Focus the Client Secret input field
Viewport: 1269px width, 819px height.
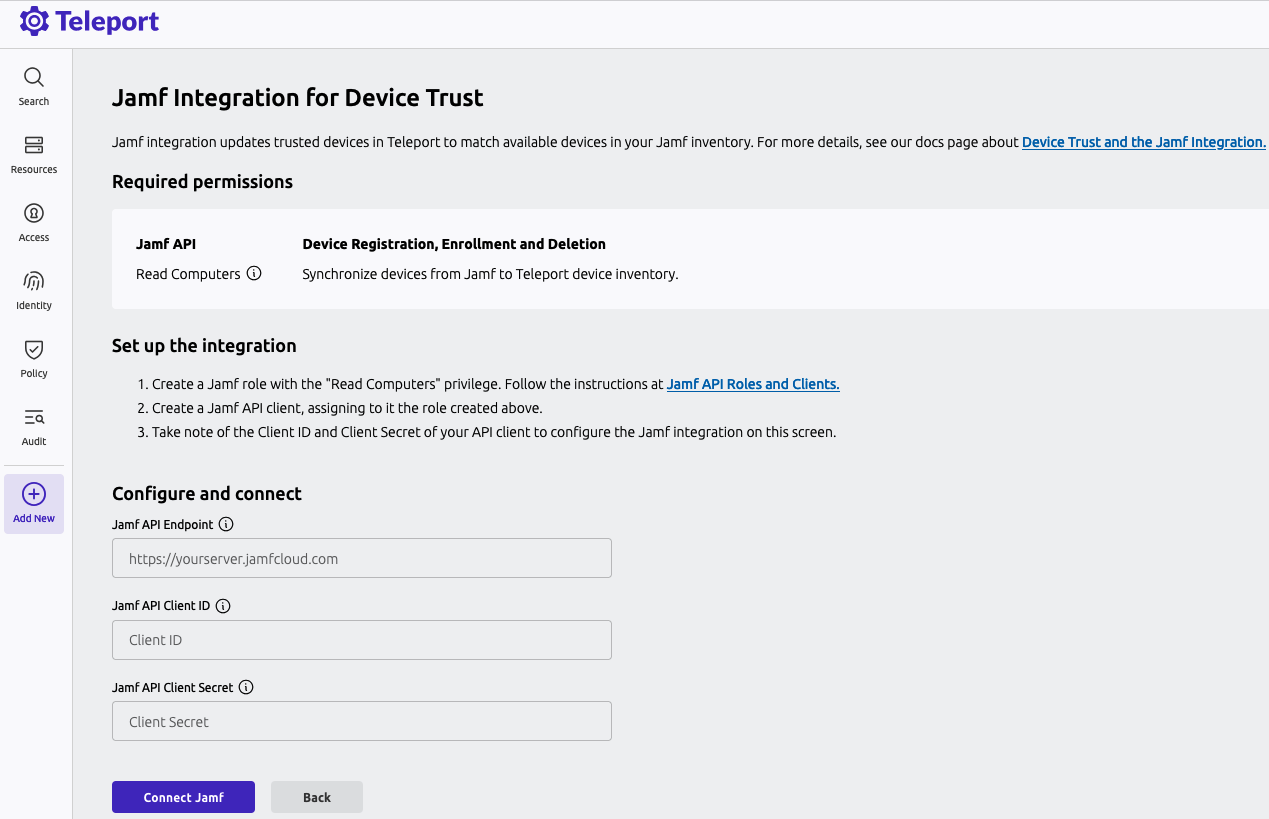coord(361,721)
